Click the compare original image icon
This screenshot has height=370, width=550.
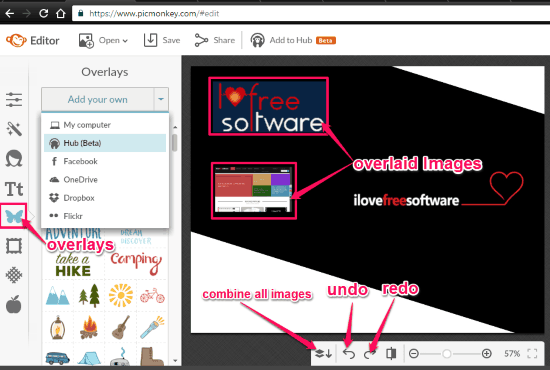click(x=391, y=353)
